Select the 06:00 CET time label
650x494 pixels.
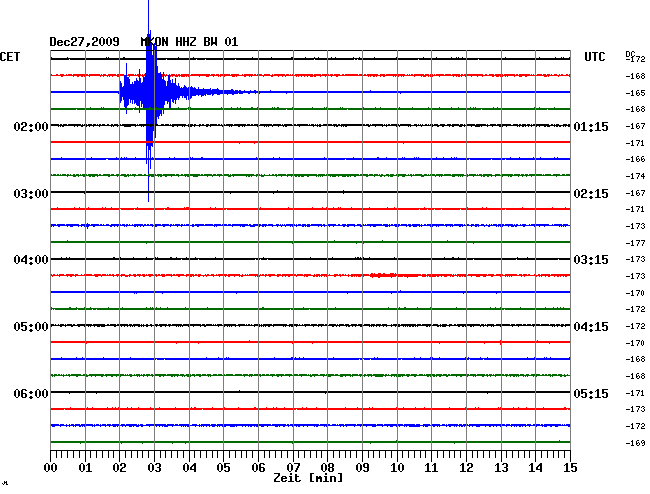click(31, 393)
